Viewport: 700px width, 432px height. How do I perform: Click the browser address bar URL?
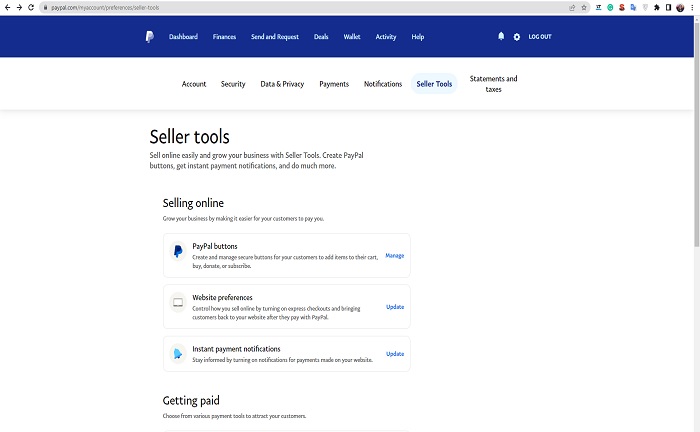coord(105,8)
